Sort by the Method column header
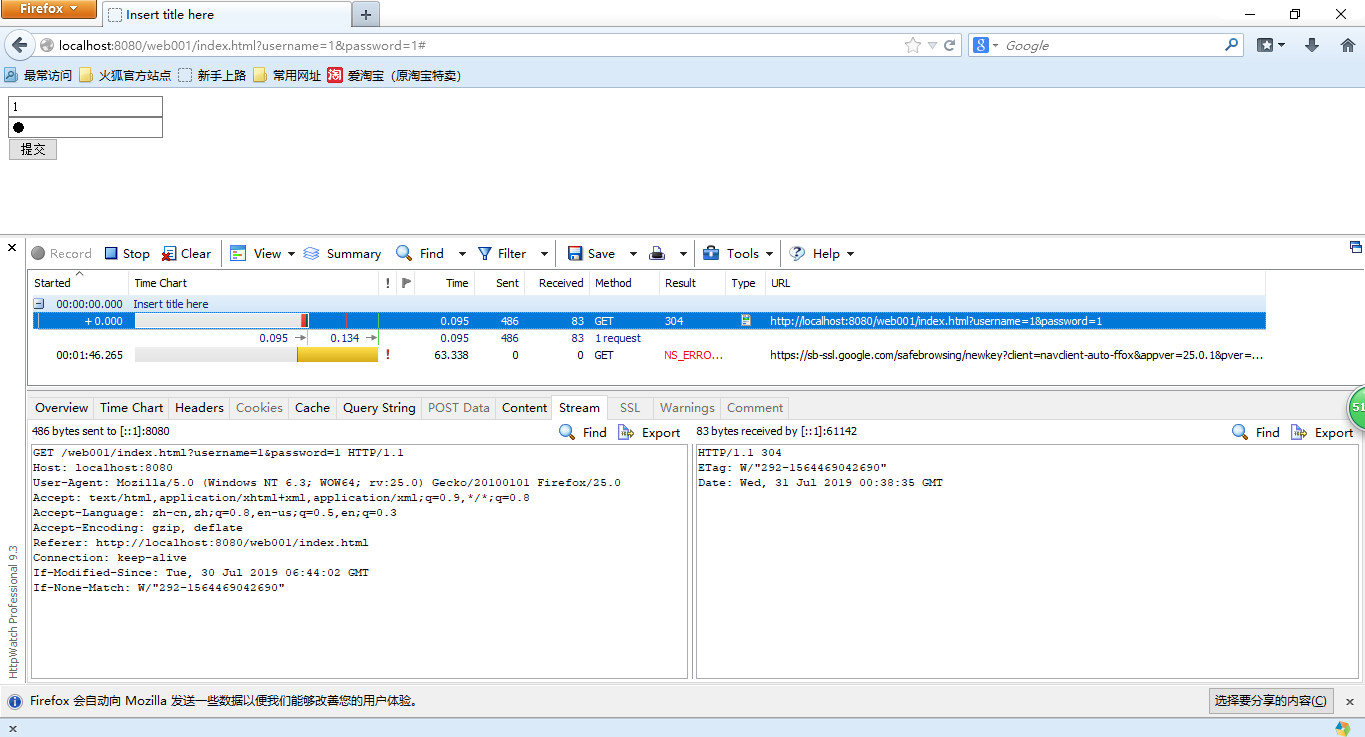1365x737 pixels. pyautogui.click(x=624, y=283)
